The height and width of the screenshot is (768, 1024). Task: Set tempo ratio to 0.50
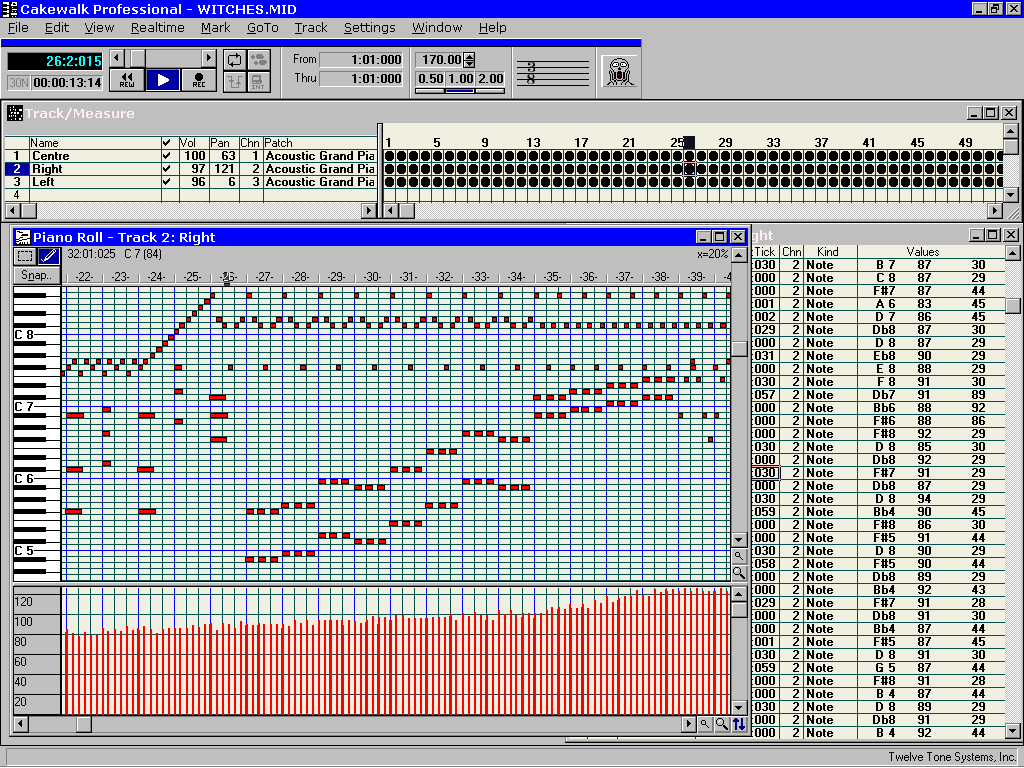(x=430, y=79)
